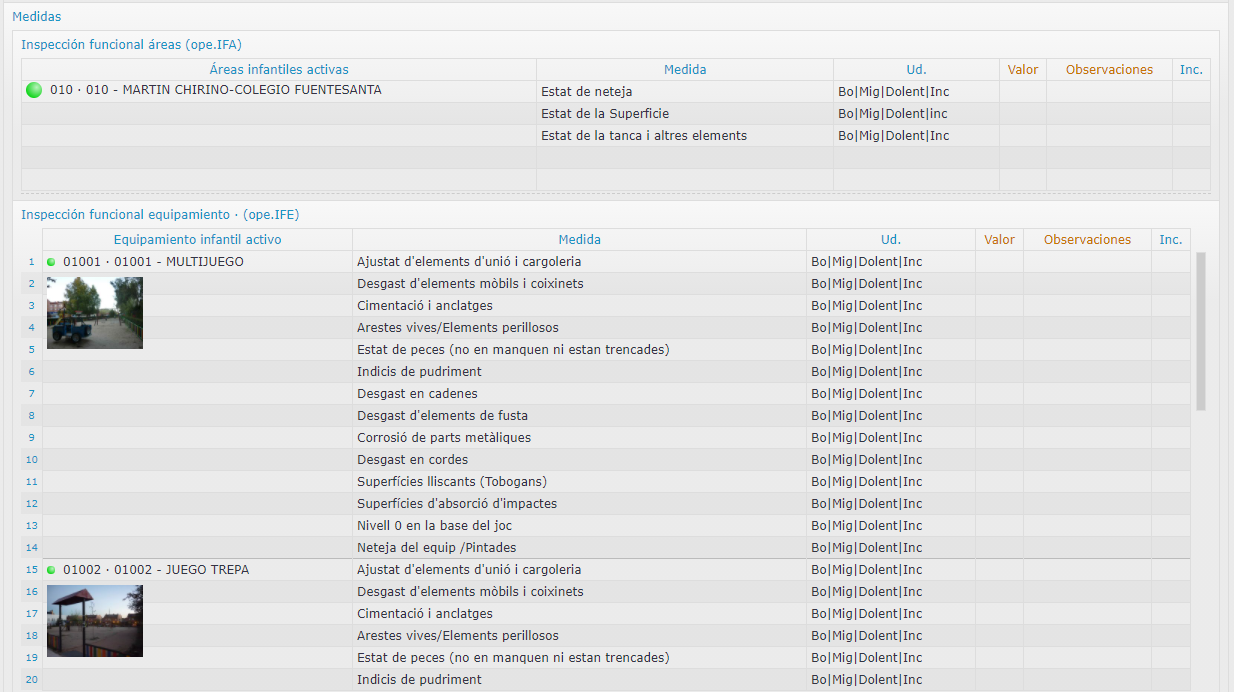Click row number 14 in the equipment table

pyautogui.click(x=32, y=548)
